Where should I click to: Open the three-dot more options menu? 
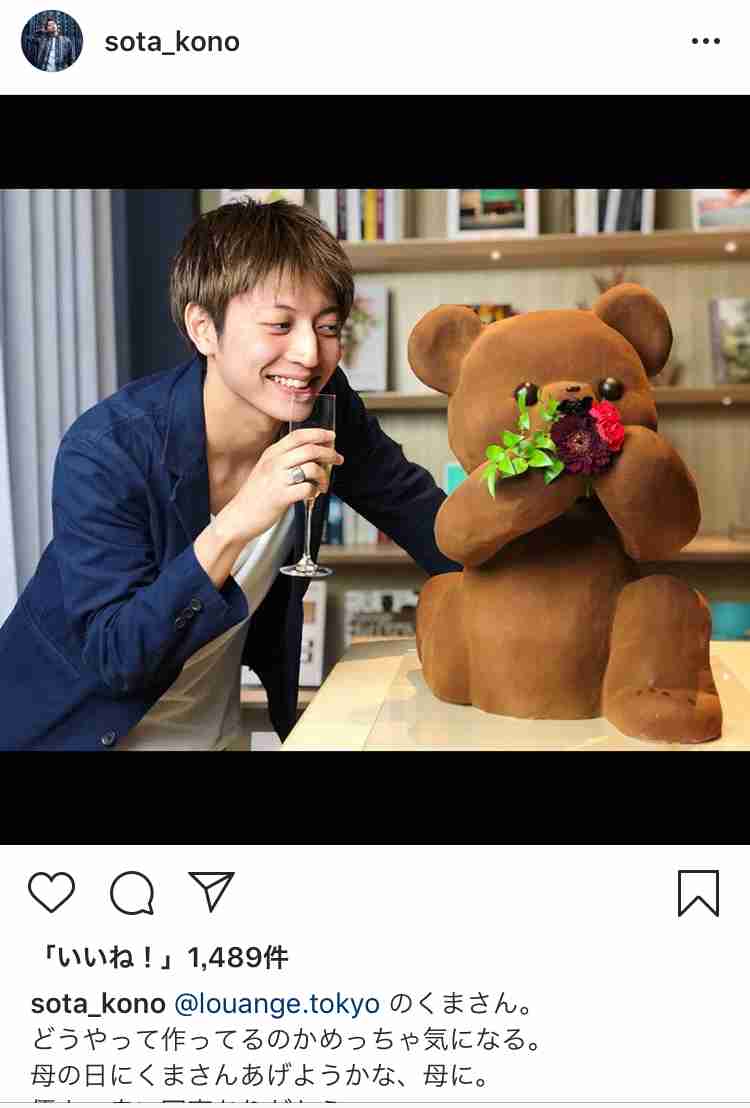pos(705,42)
